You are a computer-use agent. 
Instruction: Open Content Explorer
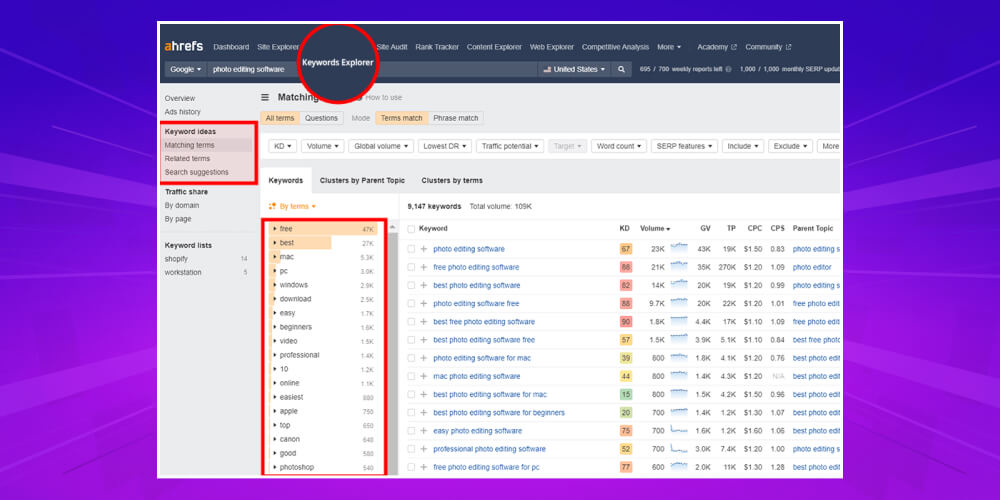tap(494, 47)
